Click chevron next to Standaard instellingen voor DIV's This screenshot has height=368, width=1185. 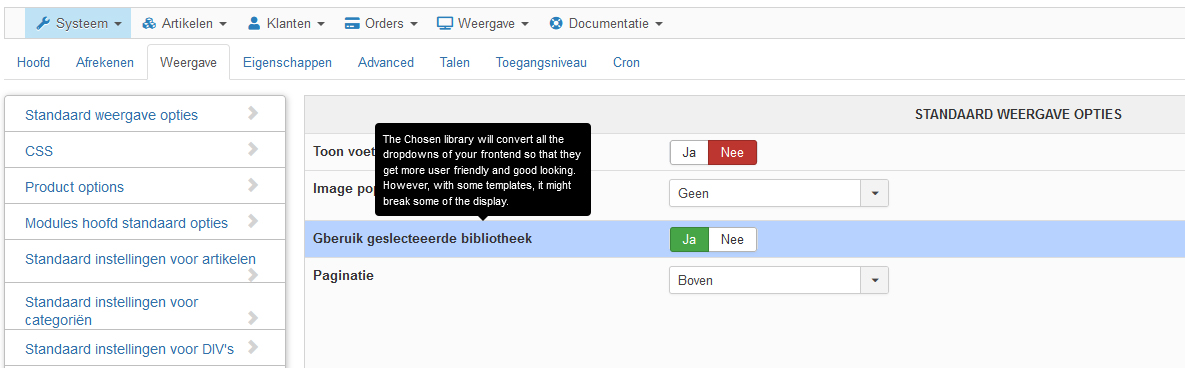(253, 348)
